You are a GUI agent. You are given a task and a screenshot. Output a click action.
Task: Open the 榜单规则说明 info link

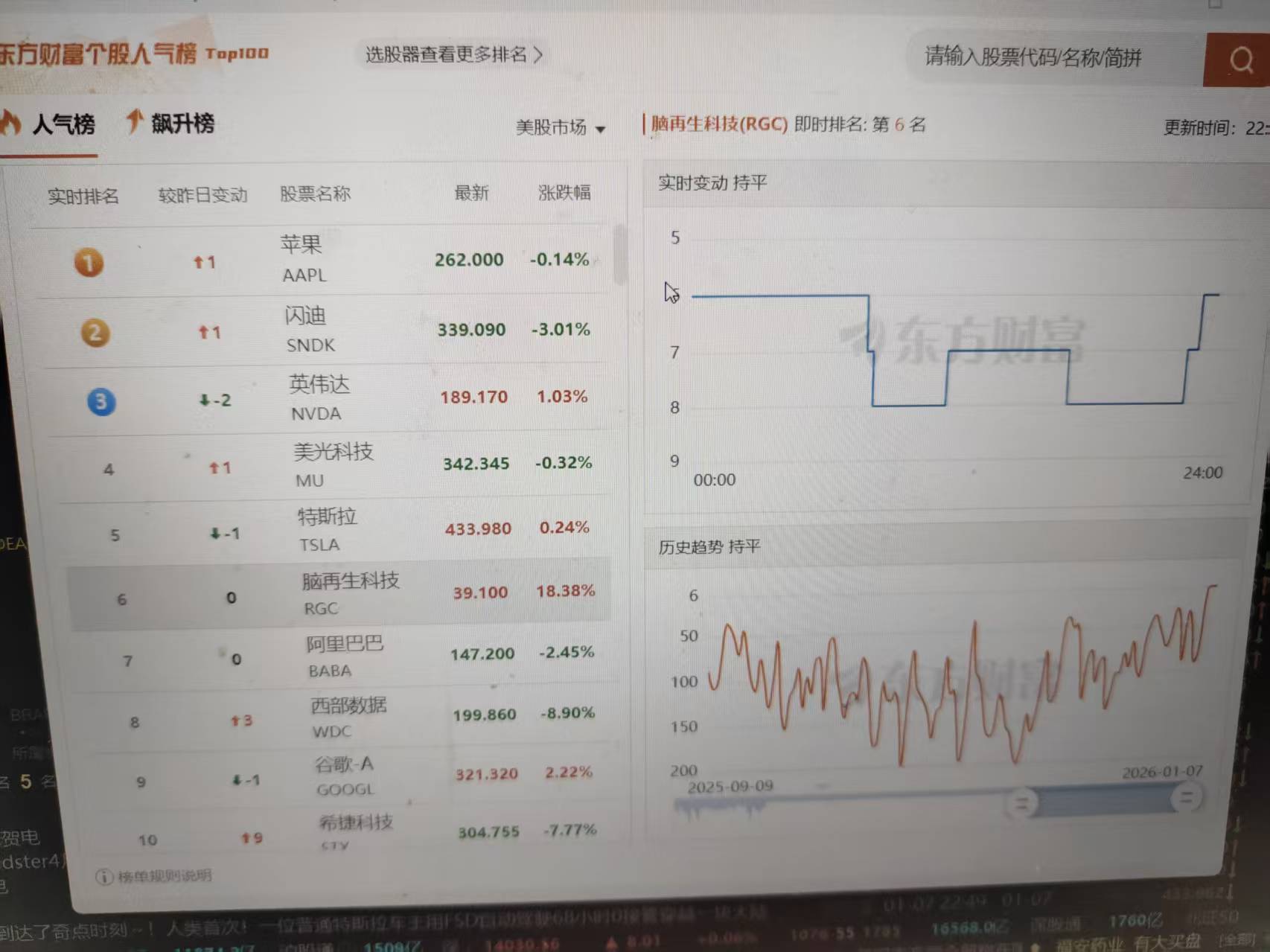click(x=154, y=876)
